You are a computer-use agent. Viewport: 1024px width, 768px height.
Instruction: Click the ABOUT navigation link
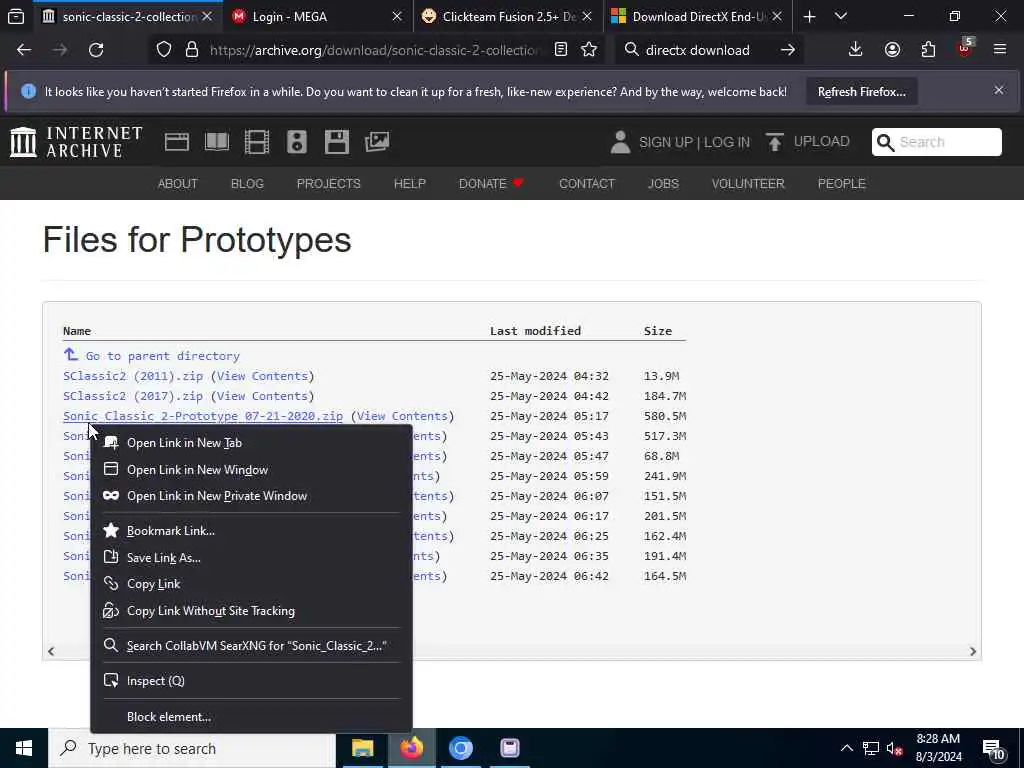[x=178, y=184]
